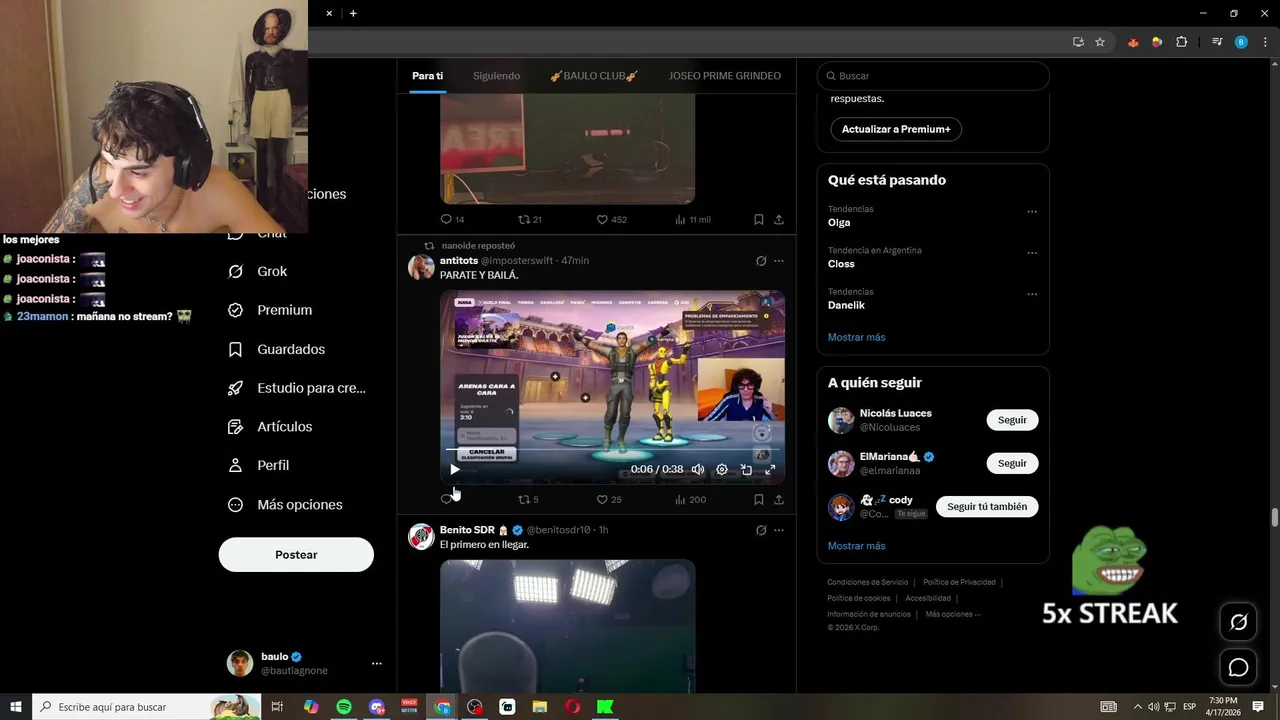Reply to the antitots post
Image resolution: width=1280 pixels, height=720 pixels.
(x=446, y=499)
